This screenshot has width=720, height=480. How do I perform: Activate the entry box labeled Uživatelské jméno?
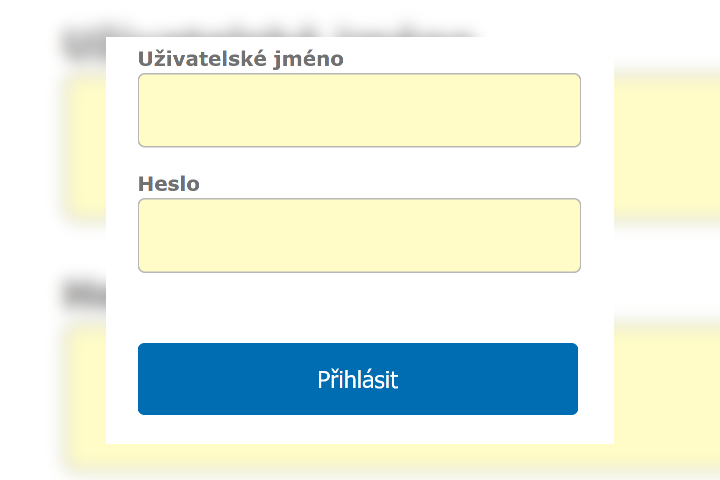coord(359,110)
